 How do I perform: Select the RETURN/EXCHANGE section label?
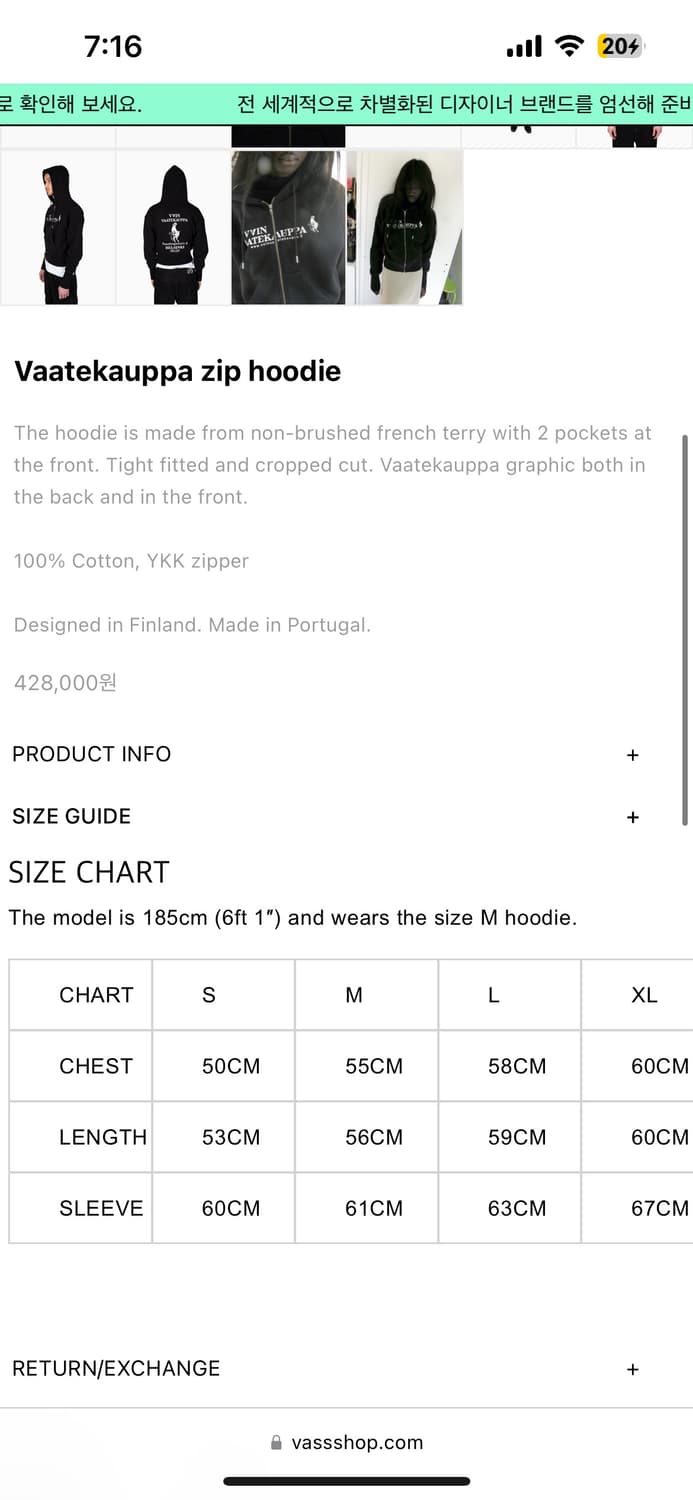[116, 1368]
